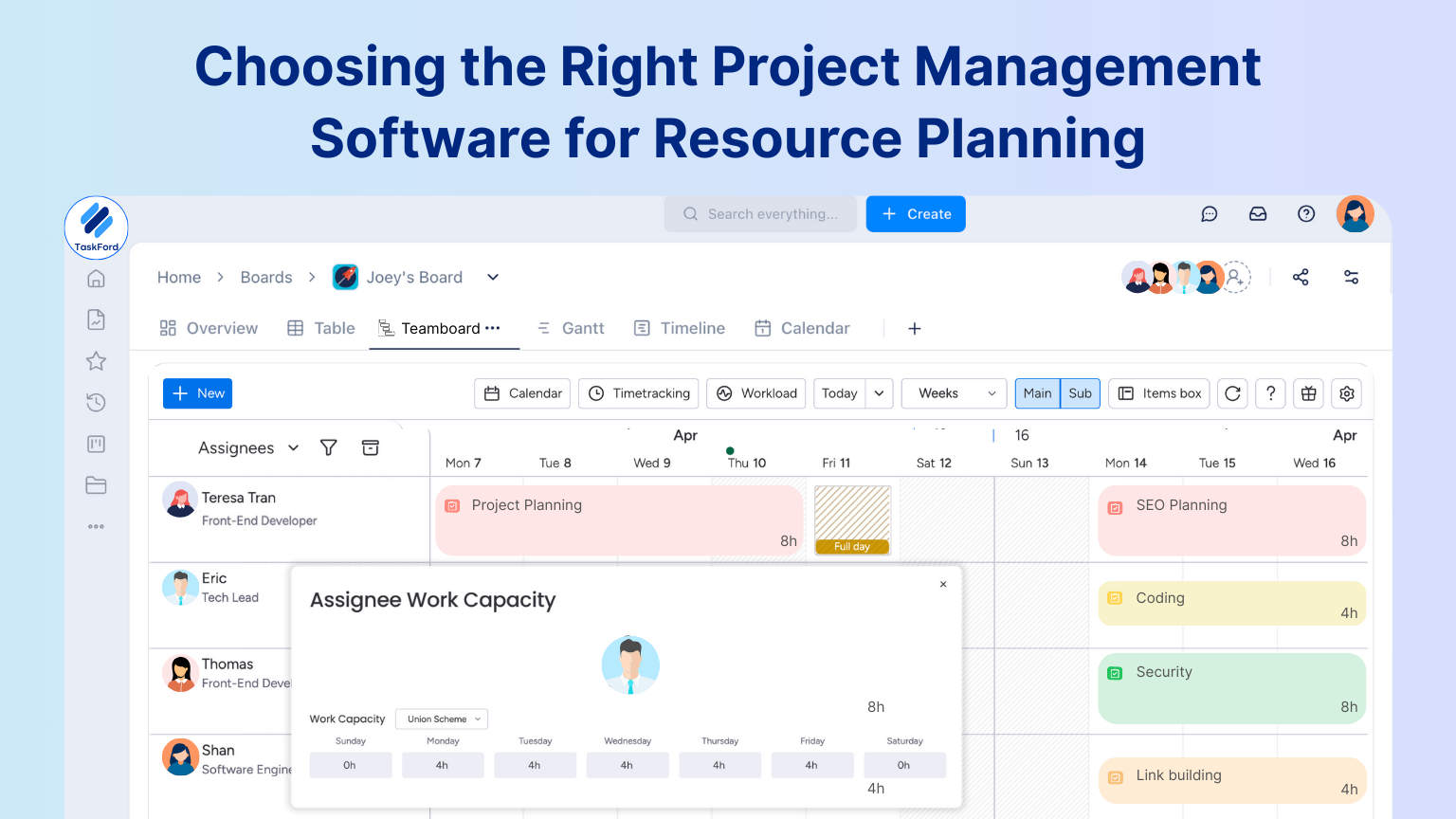Click the TaskFord logo
This screenshot has height=819, width=1456.
pyautogui.click(x=97, y=227)
